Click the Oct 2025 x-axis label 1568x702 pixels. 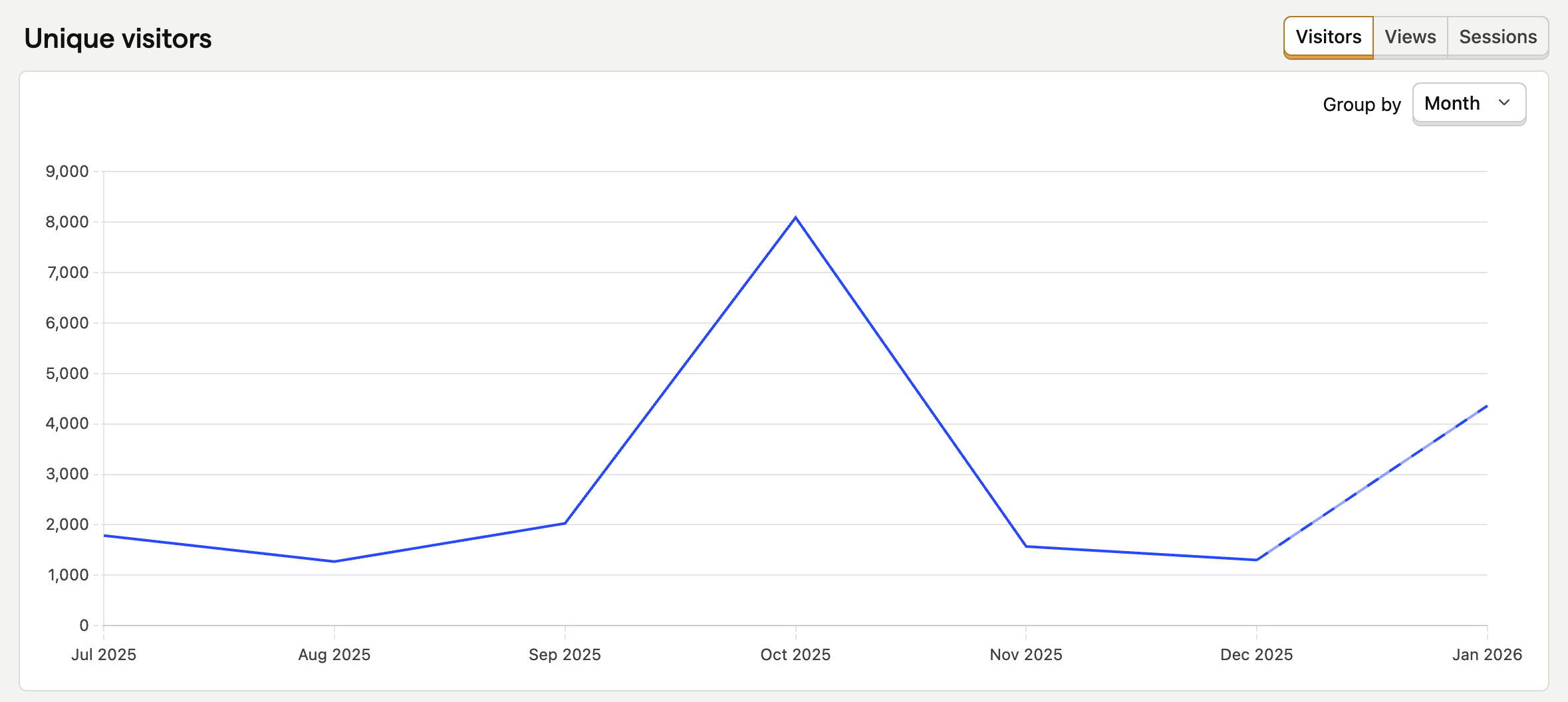click(795, 655)
